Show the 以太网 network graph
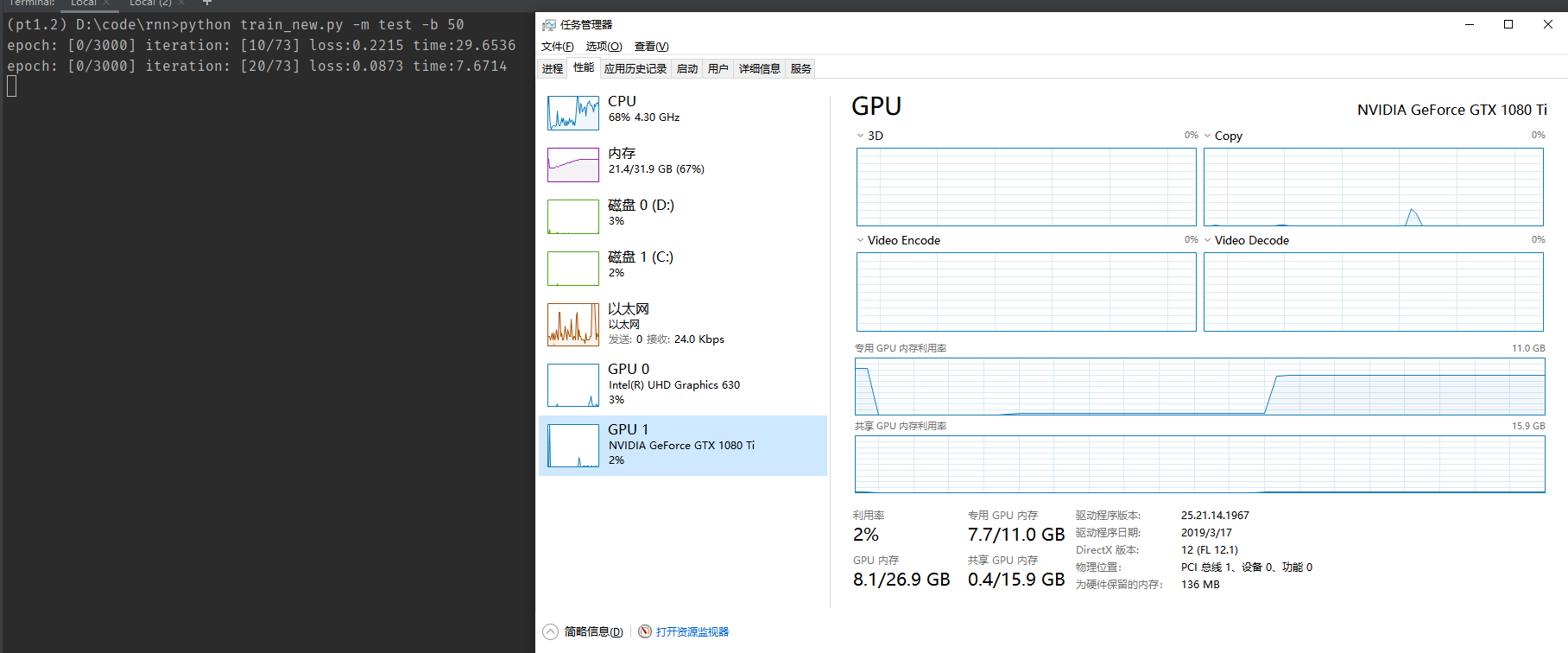Image resolution: width=1568 pixels, height=653 pixels. click(x=573, y=324)
